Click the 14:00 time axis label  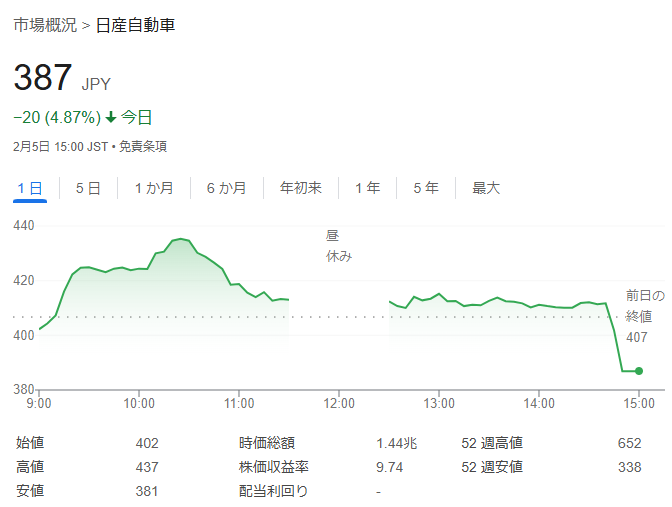tap(539, 403)
